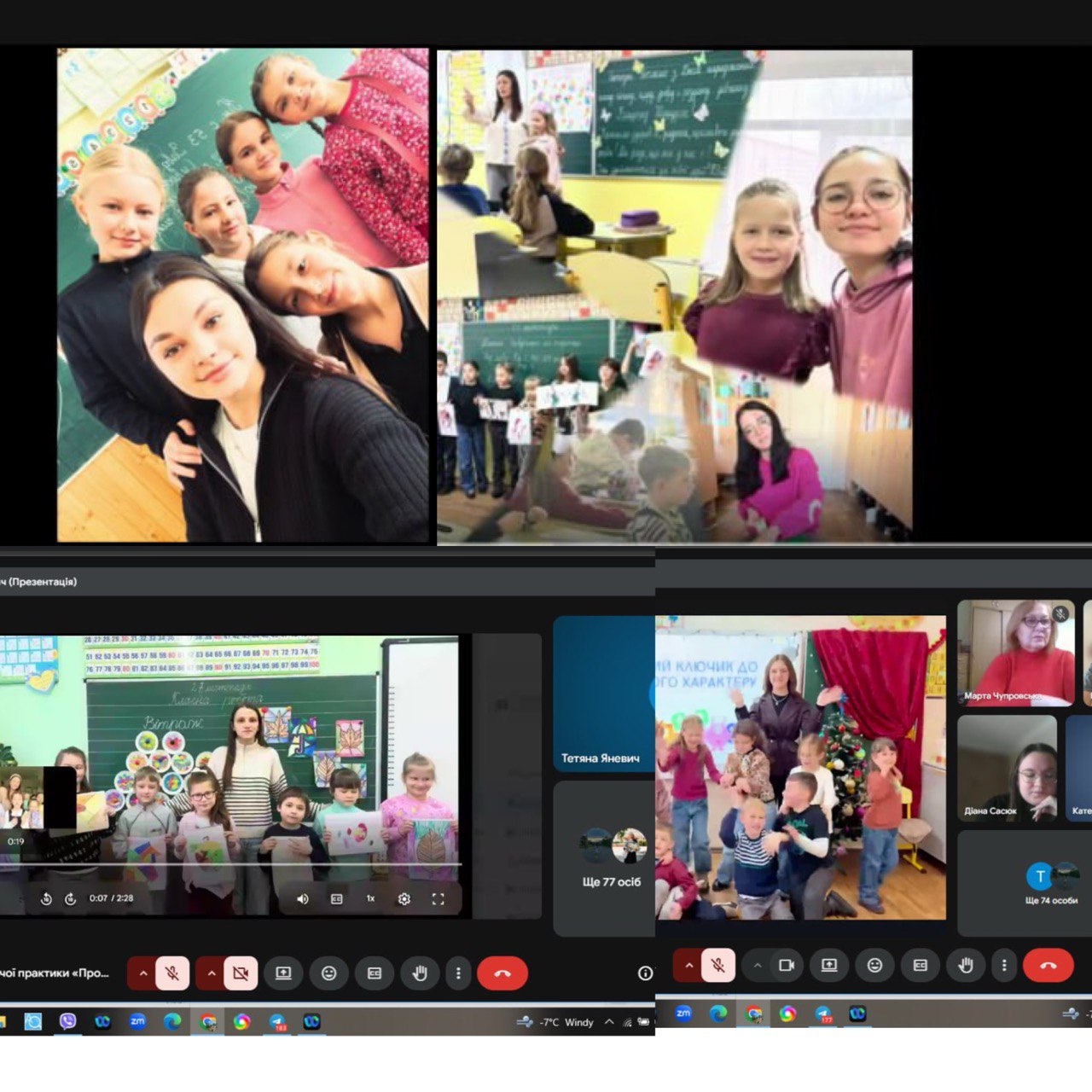This screenshot has width=1092, height=1092.
Task: Toggle captions inside the video player
Action: [336, 898]
